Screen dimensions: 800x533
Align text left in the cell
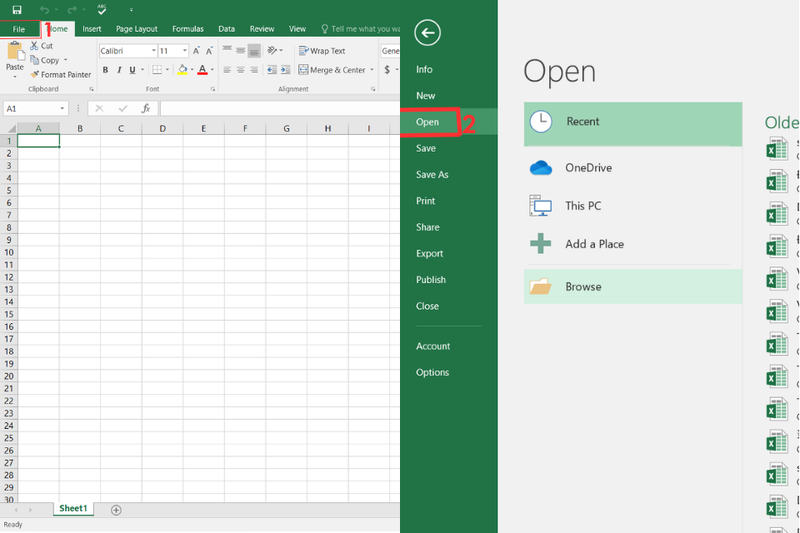click(x=227, y=70)
